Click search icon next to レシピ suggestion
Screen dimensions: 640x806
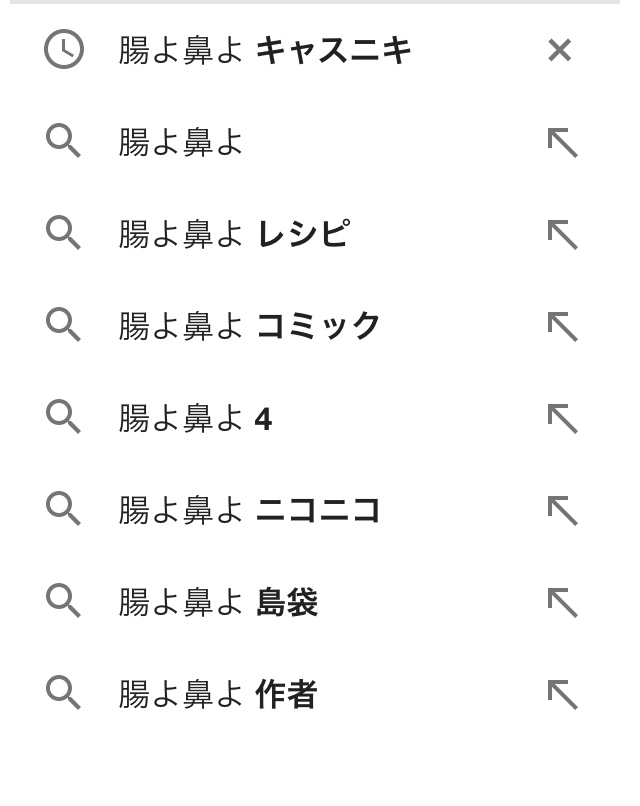pos(64,234)
